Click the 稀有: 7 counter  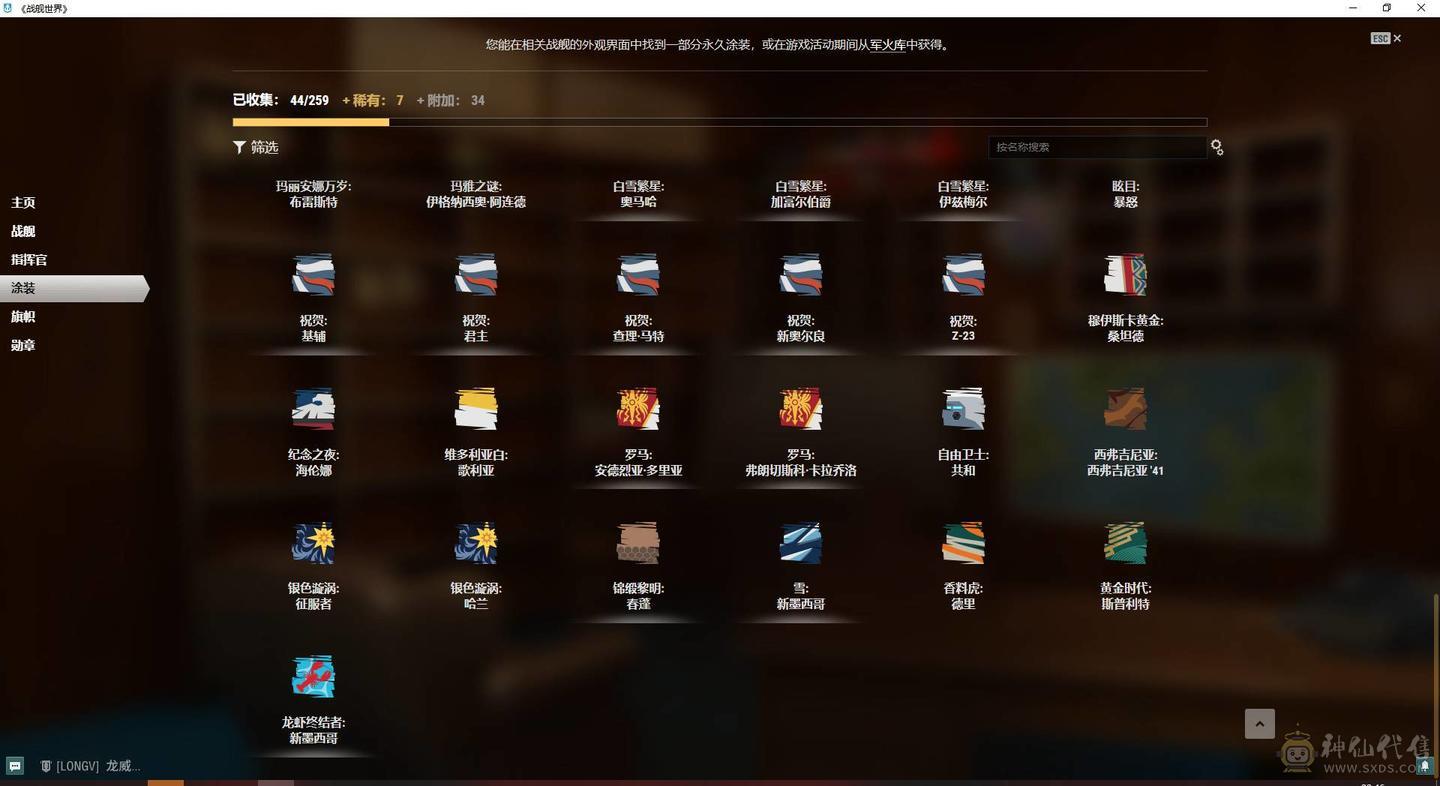[373, 100]
